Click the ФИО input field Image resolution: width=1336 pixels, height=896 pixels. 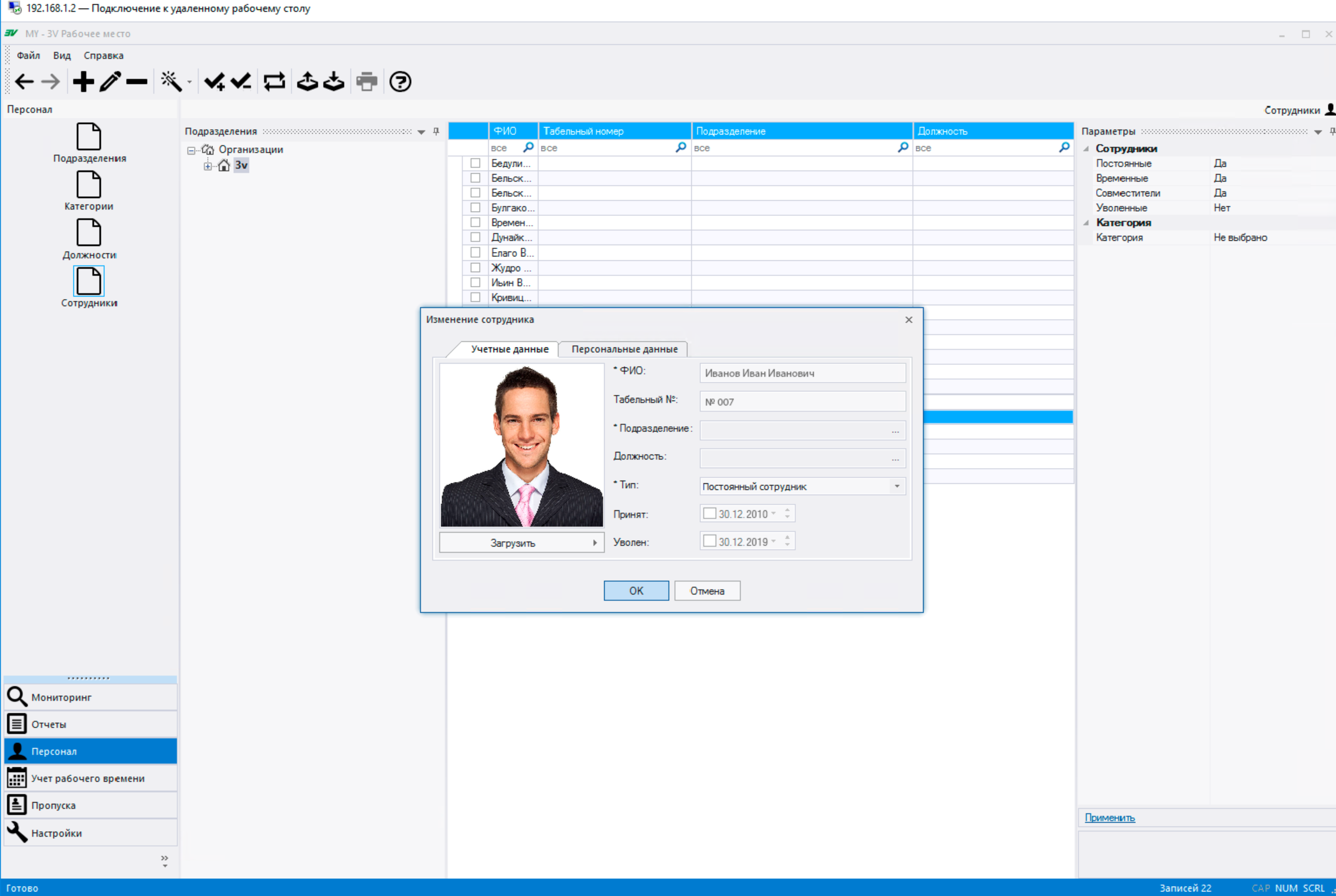coord(803,373)
